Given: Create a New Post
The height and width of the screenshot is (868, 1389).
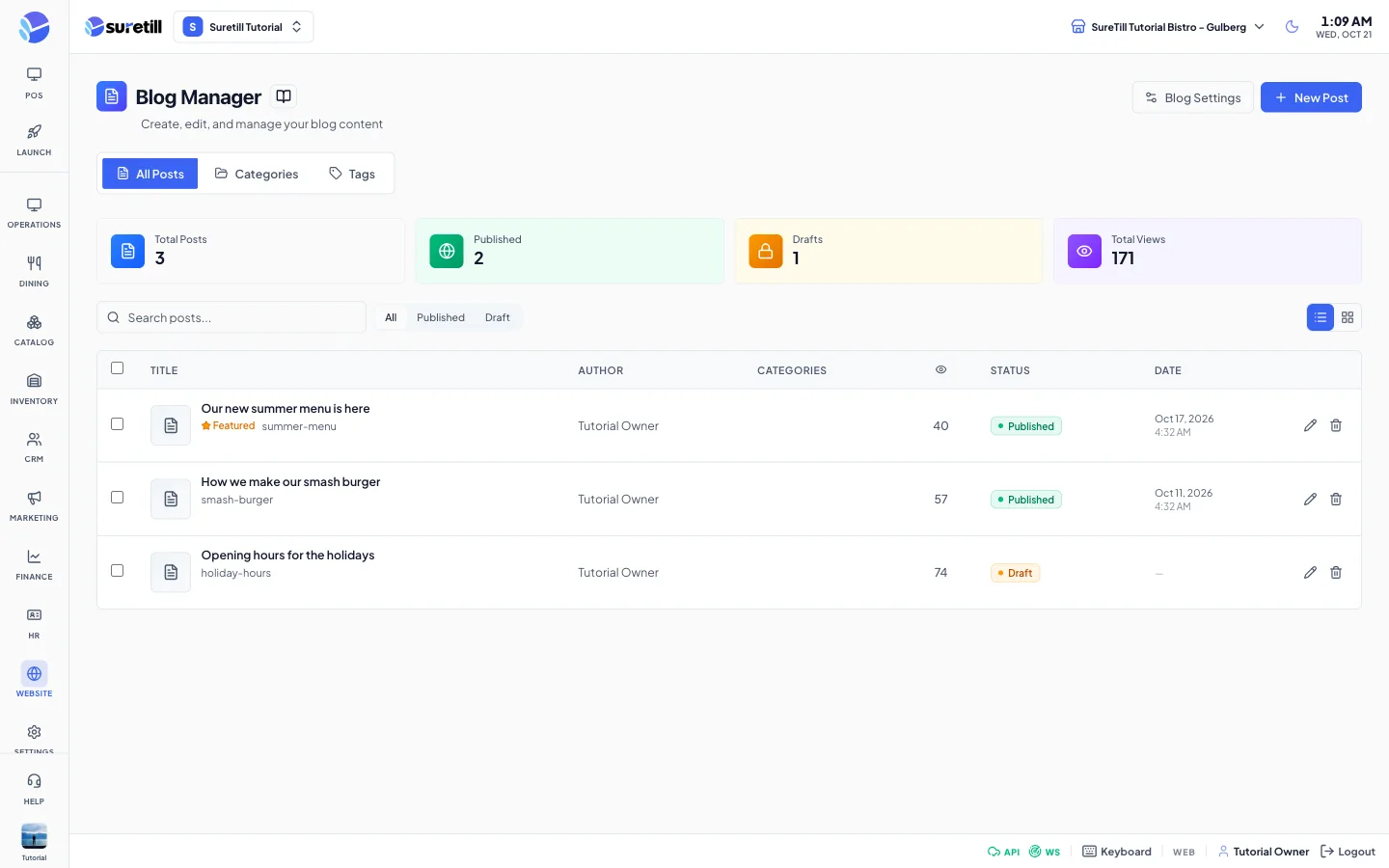Looking at the screenshot, I should [x=1311, y=97].
